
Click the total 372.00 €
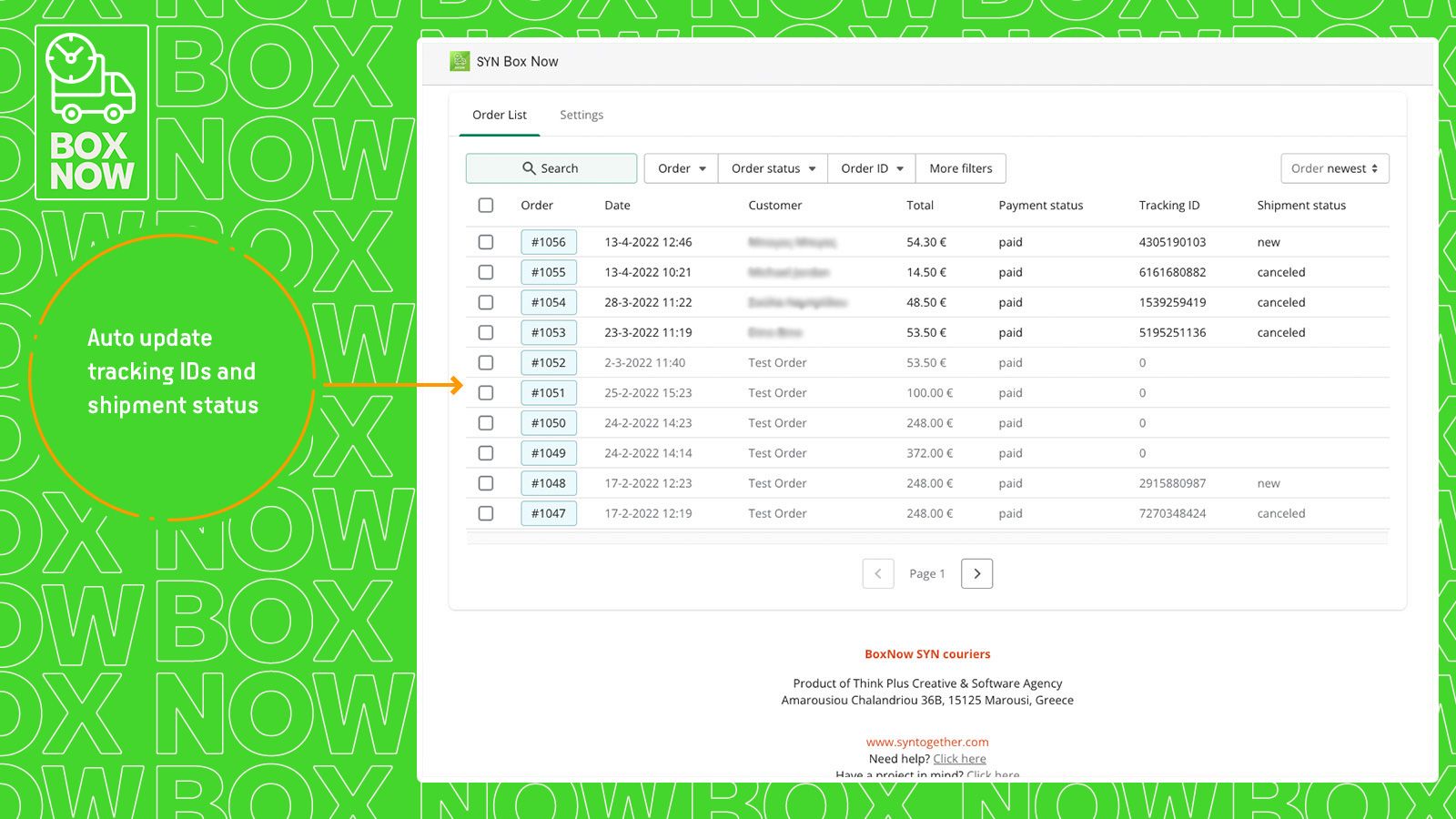[x=930, y=453]
